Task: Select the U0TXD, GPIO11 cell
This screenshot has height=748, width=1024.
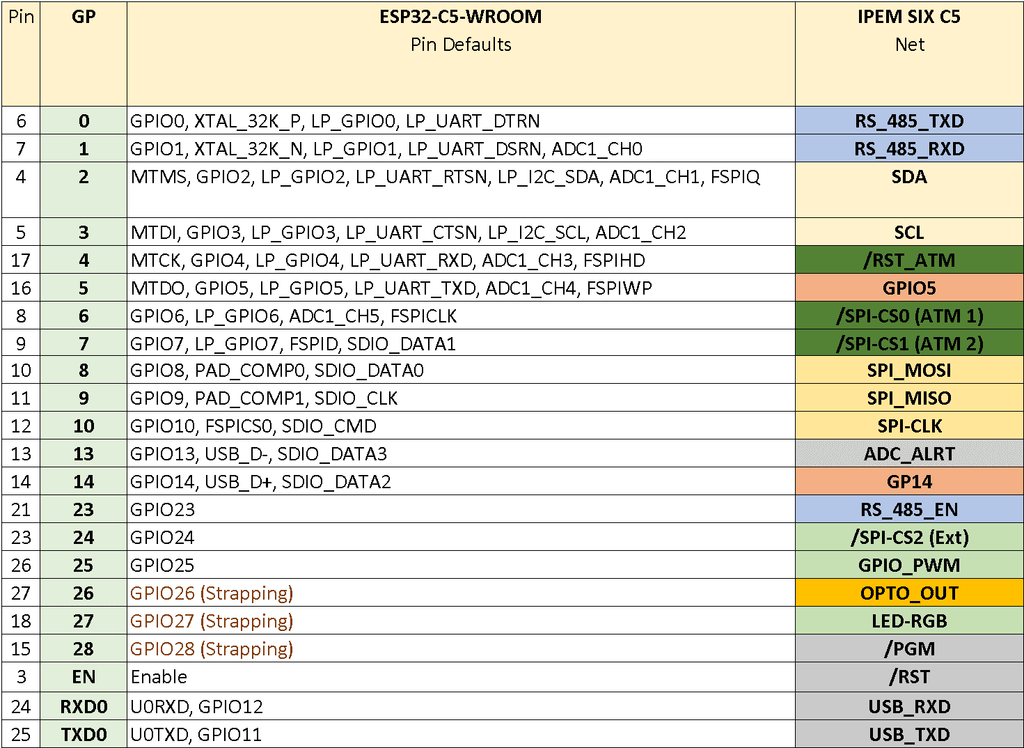Action: [461, 734]
